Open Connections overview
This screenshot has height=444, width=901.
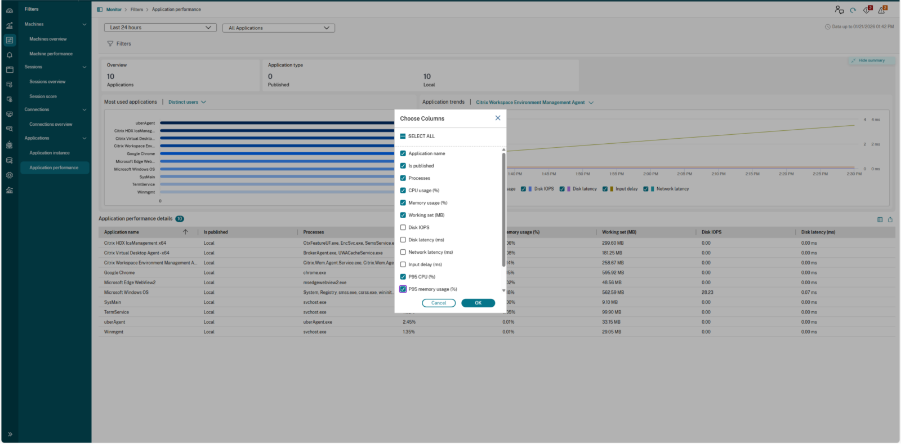pos(51,124)
